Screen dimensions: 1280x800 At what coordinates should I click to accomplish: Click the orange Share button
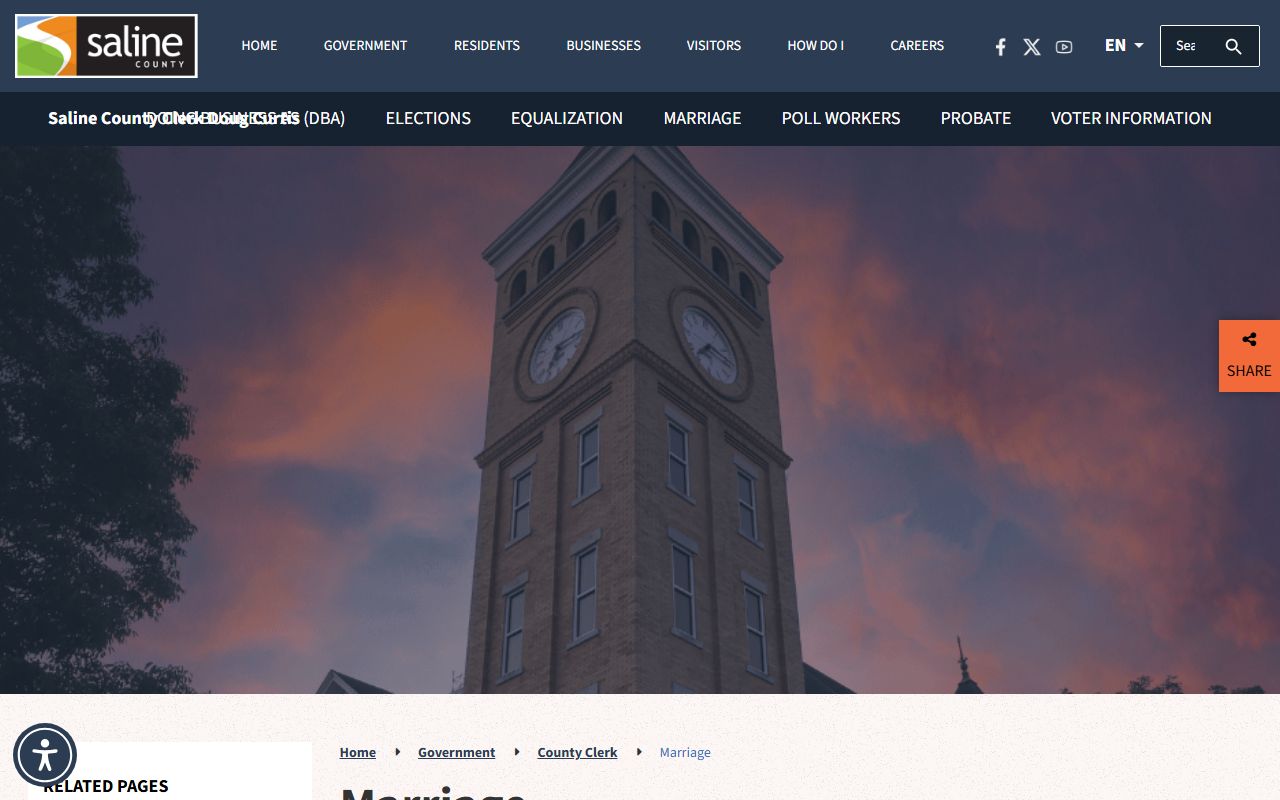coord(1249,356)
